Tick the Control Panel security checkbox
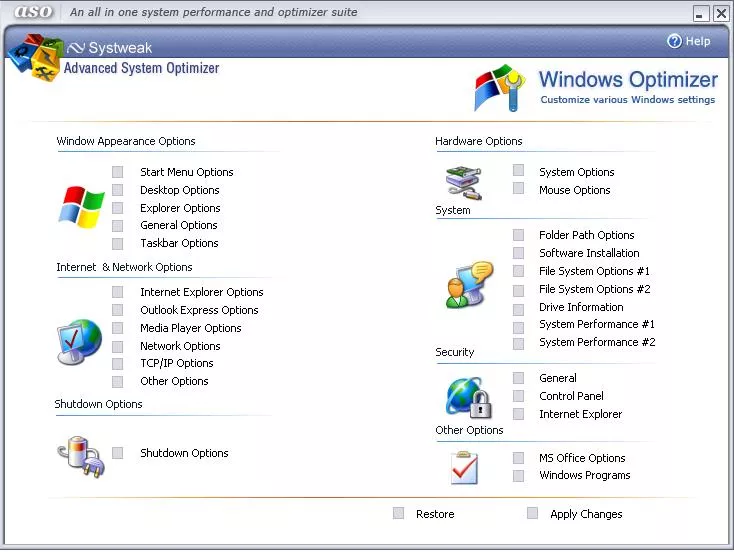 point(518,396)
